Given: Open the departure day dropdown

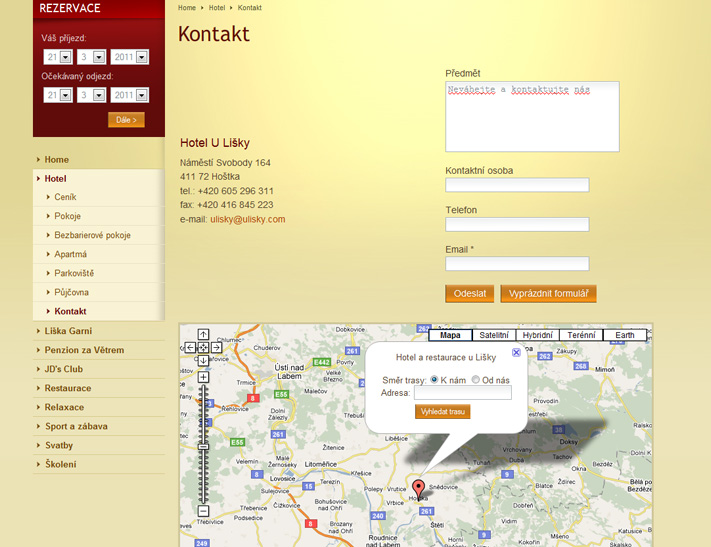Looking at the screenshot, I should click(58, 95).
